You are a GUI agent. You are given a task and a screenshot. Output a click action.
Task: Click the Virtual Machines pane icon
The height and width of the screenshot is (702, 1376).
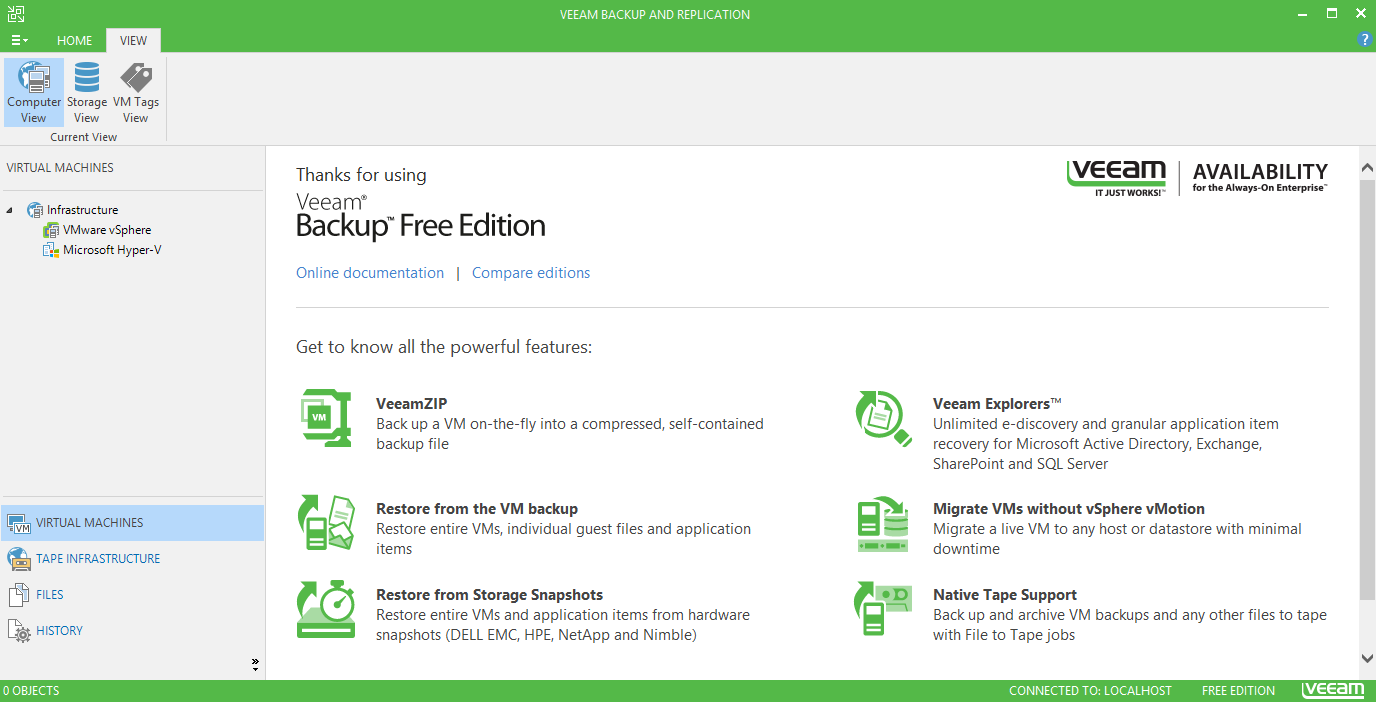tap(19, 523)
